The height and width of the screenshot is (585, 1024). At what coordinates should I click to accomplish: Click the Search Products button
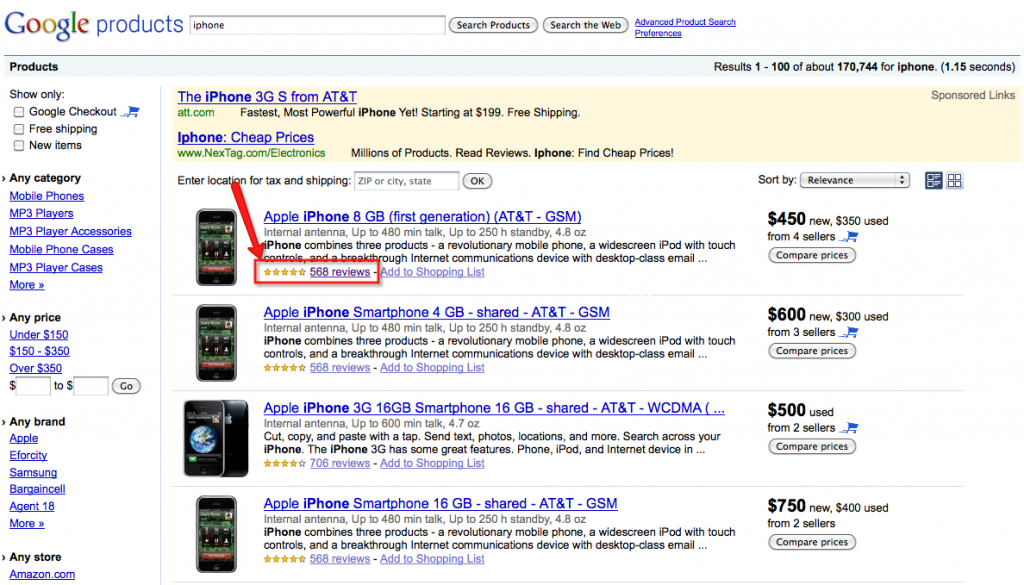pos(493,25)
